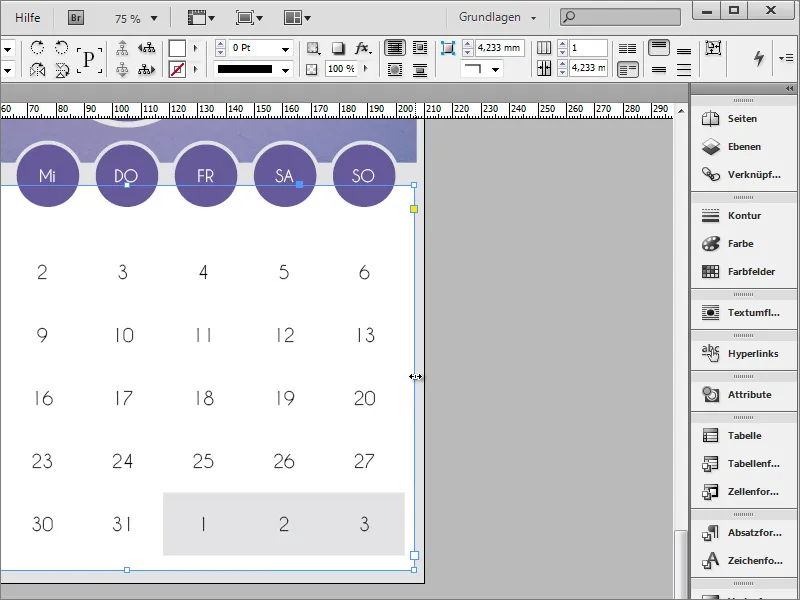Click the fill color swatch
The width and height of the screenshot is (800, 600).
click(x=178, y=48)
